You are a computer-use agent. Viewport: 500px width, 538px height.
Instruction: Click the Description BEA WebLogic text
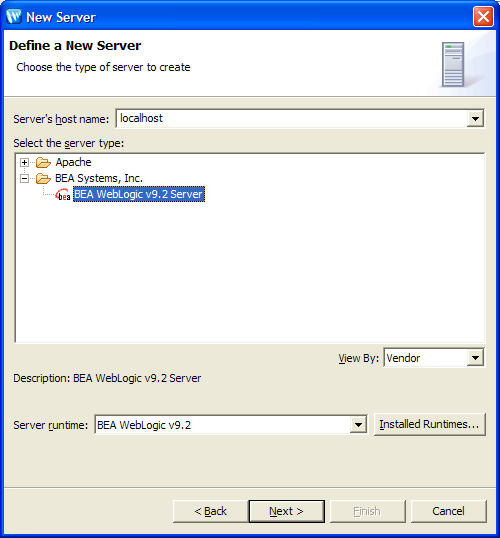coord(107,378)
